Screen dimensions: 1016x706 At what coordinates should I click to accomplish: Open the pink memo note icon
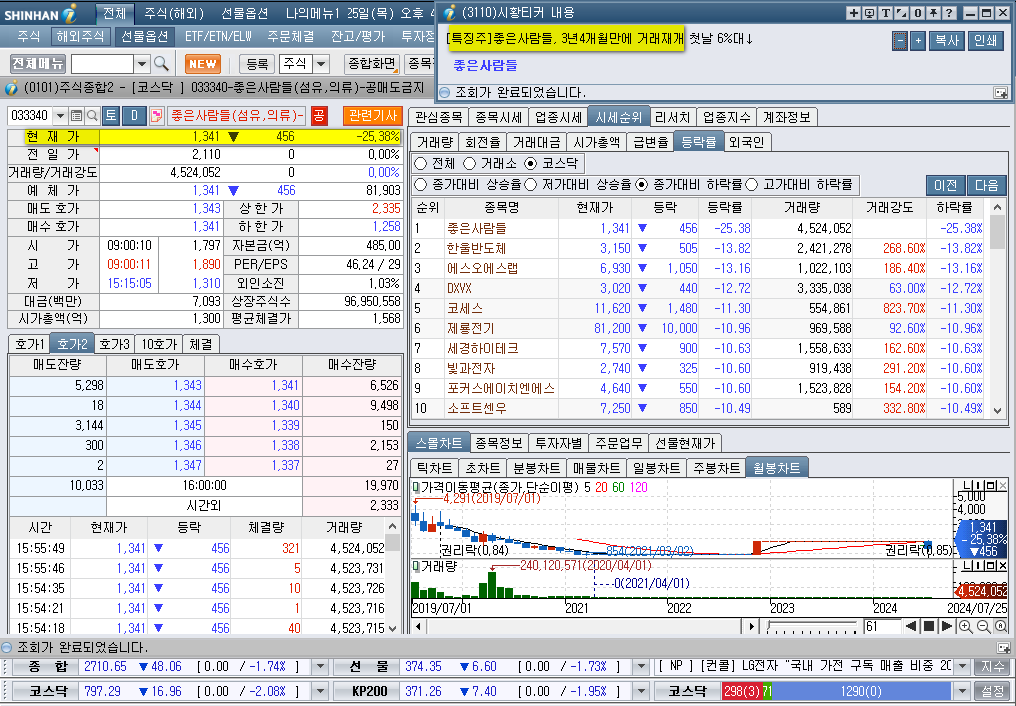(x=156, y=116)
